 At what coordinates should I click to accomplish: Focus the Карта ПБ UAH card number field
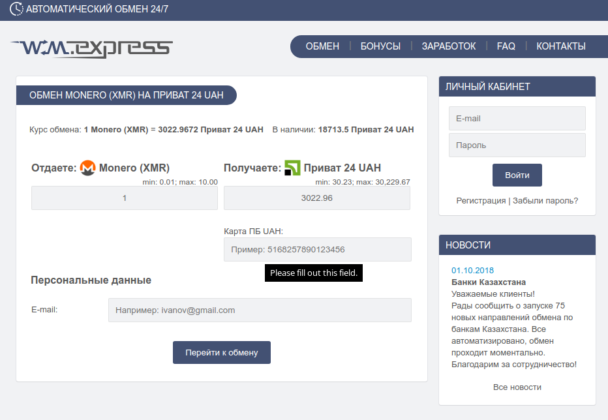(x=318, y=249)
